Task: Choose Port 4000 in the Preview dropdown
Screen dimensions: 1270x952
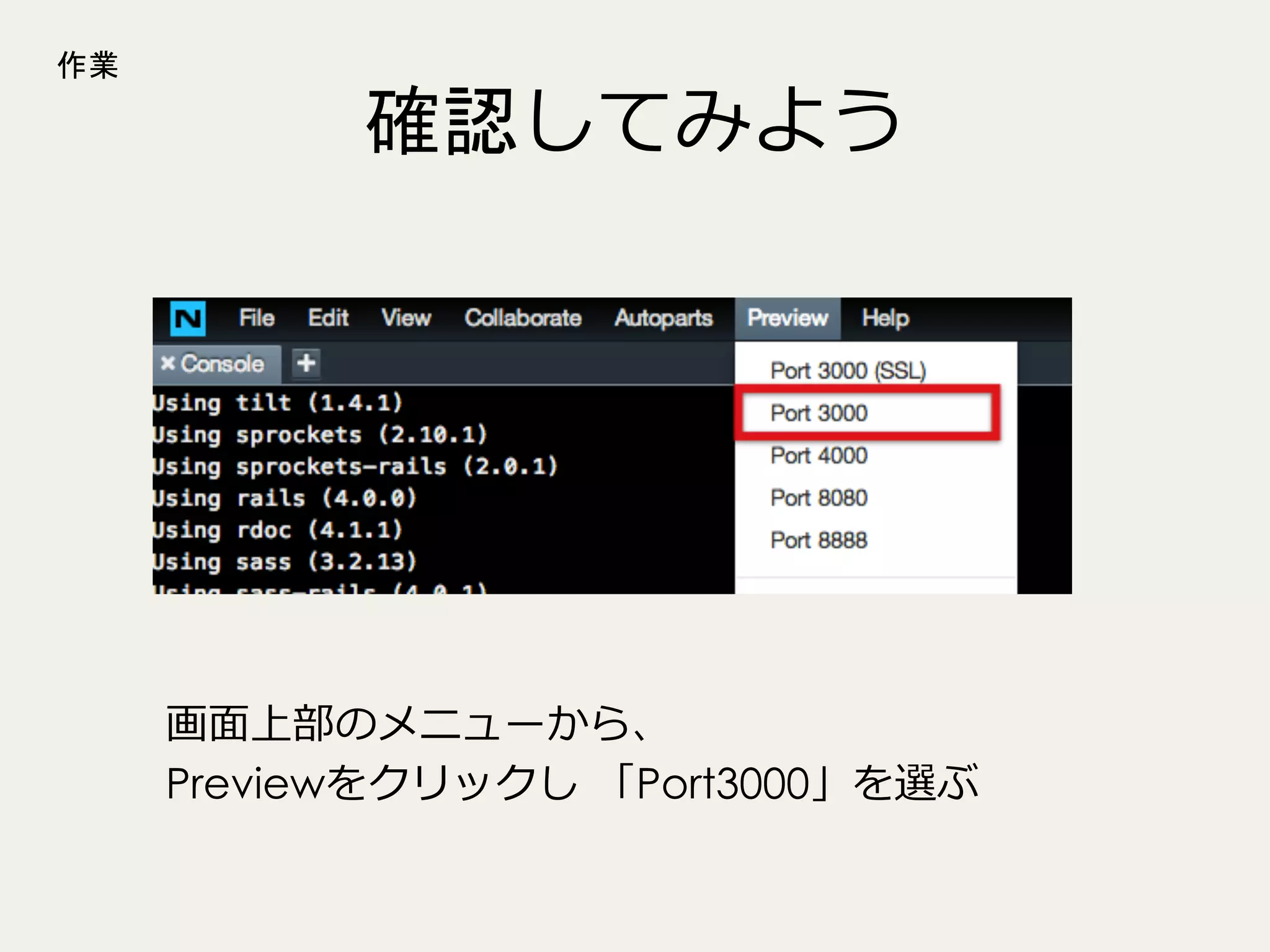Action: tap(819, 456)
